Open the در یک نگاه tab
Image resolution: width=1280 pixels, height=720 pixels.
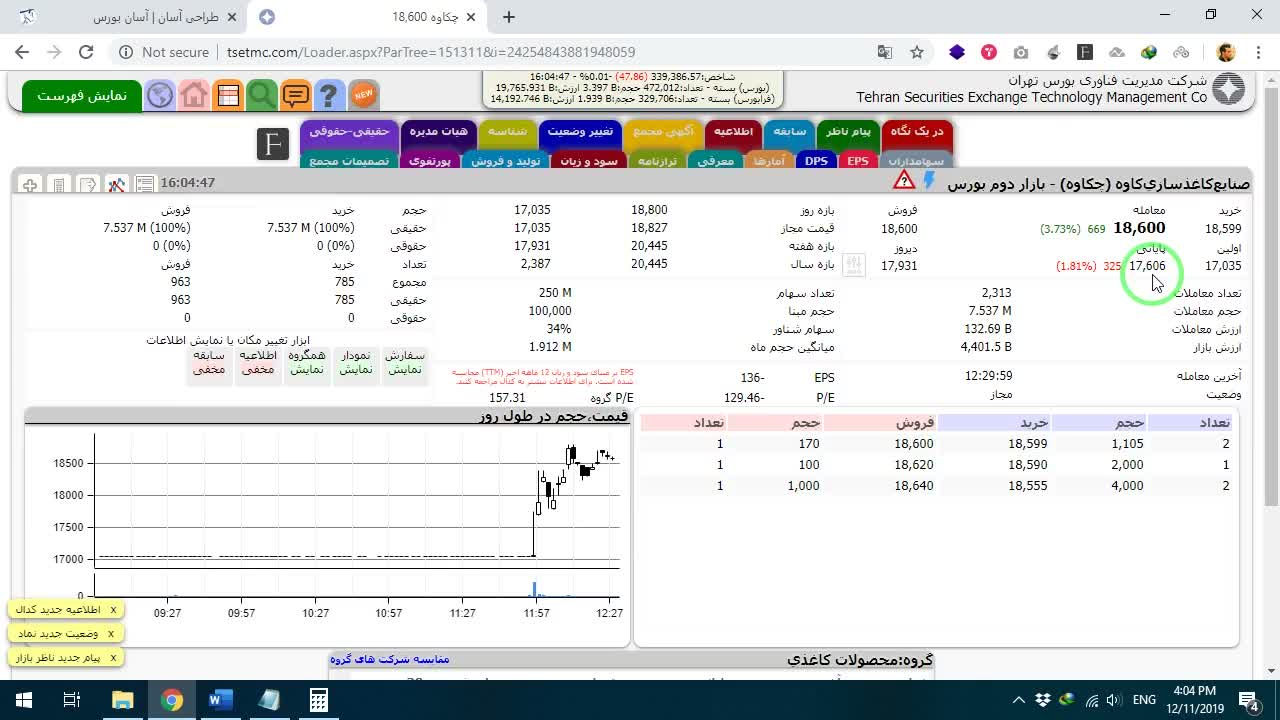tap(917, 131)
